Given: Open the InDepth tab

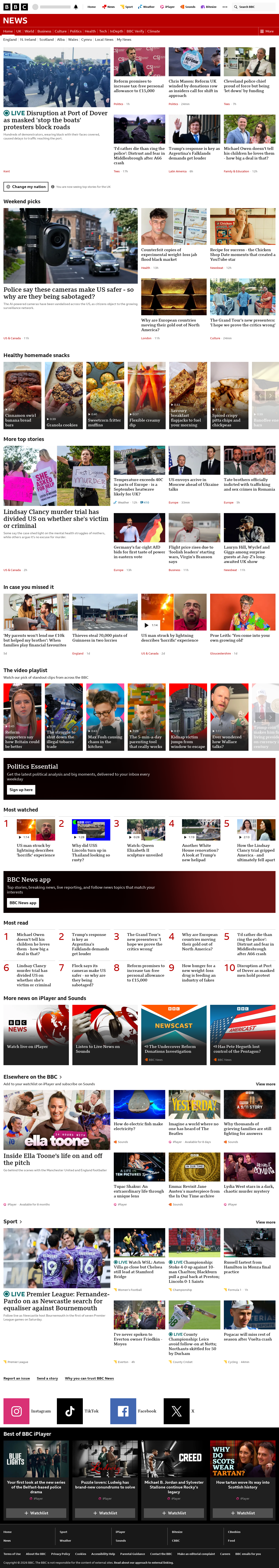Looking at the screenshot, I should 116,31.
